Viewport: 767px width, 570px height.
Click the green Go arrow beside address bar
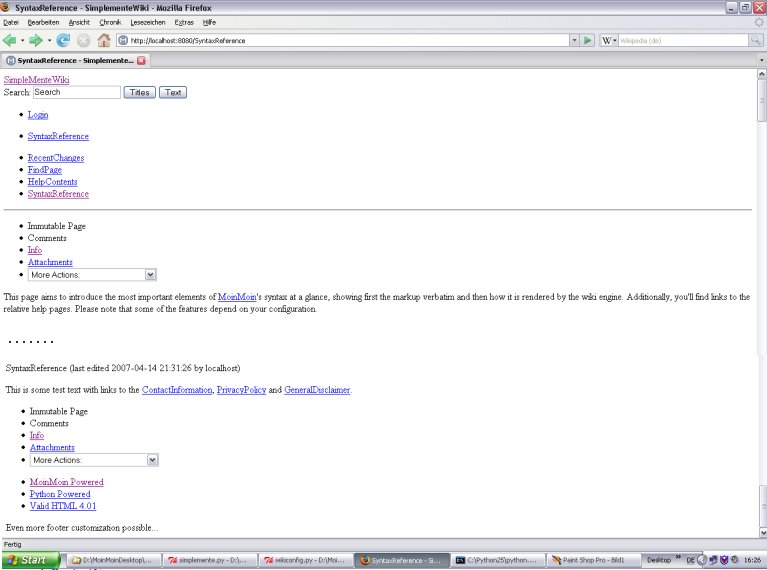tap(588, 40)
